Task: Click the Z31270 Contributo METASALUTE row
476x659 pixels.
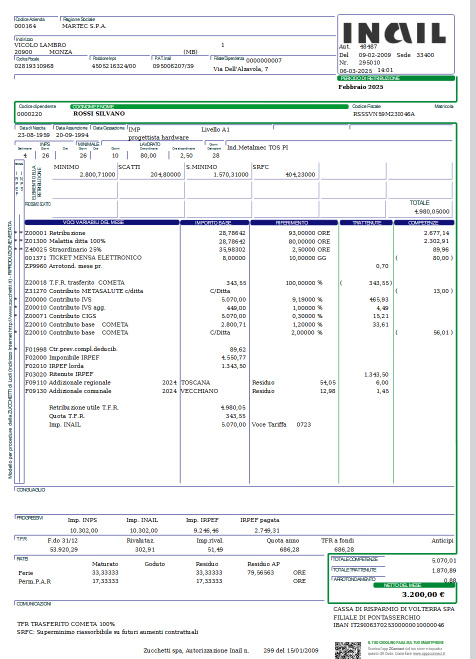Action: coord(239,291)
